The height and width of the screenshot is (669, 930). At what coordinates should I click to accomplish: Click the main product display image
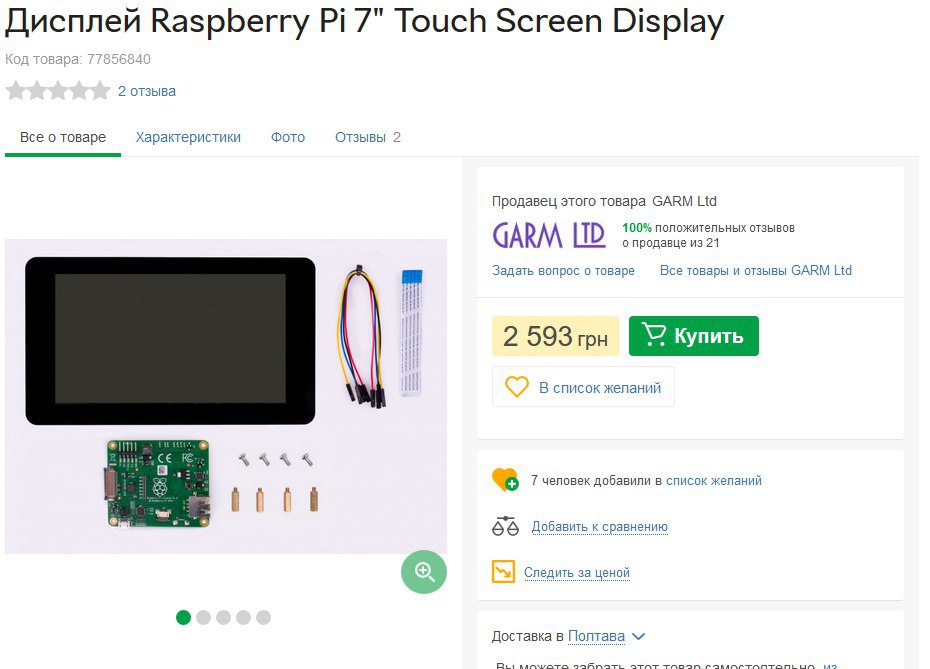[226, 396]
